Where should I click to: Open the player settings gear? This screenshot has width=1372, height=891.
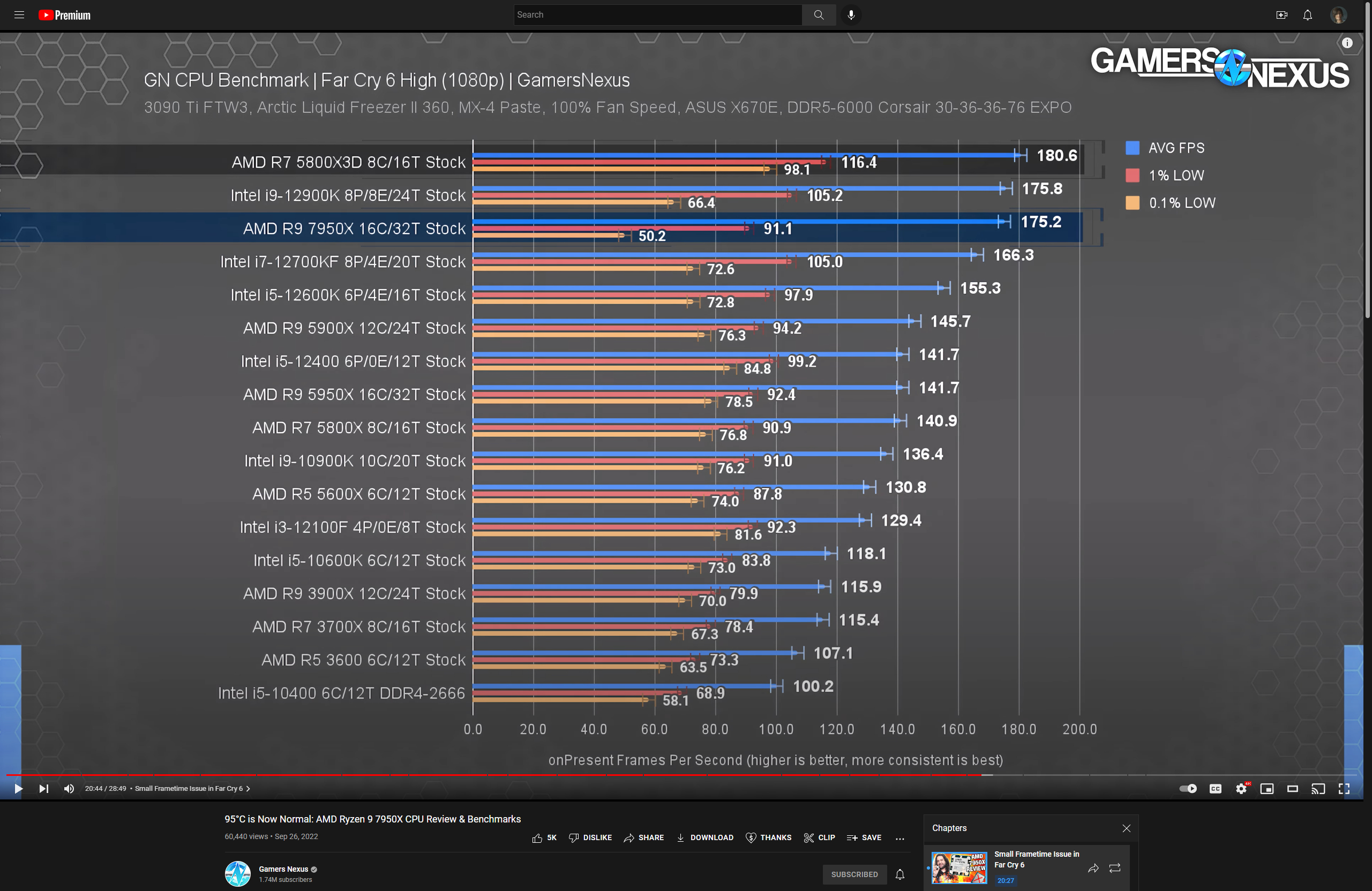tap(1241, 788)
